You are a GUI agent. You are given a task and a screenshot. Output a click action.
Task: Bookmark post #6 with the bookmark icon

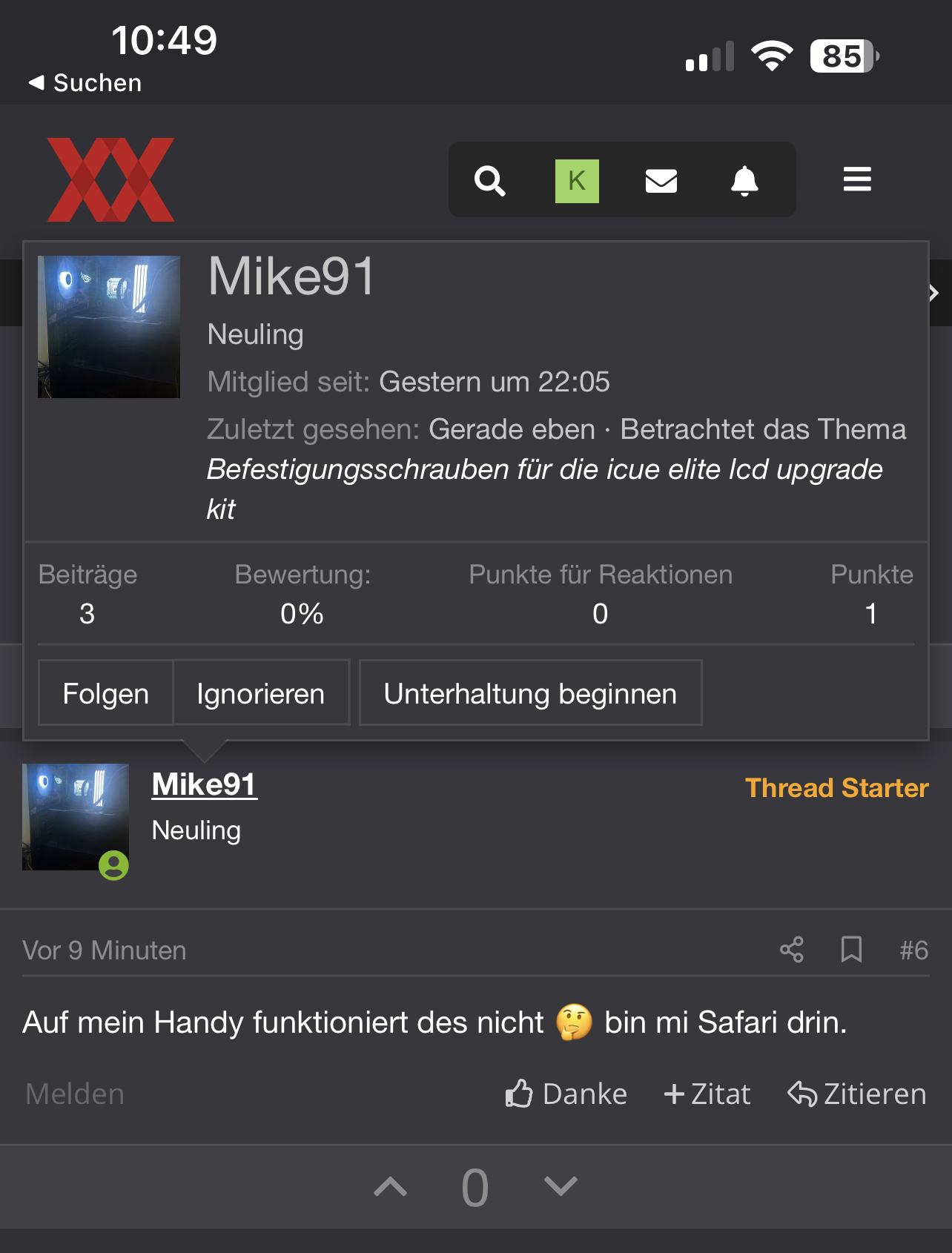[x=851, y=950]
